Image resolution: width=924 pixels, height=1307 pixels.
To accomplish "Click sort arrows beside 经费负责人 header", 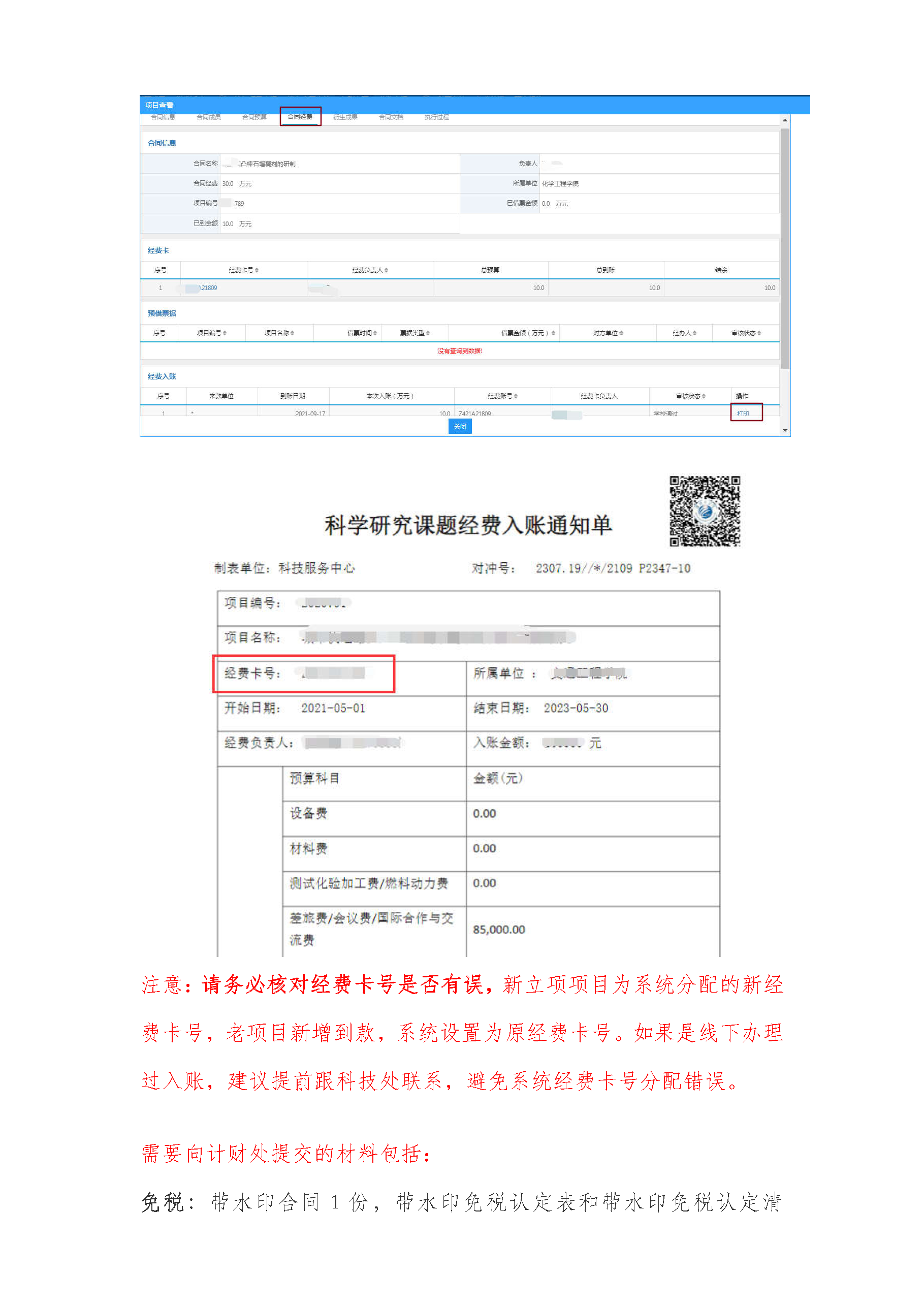I will coord(386,270).
